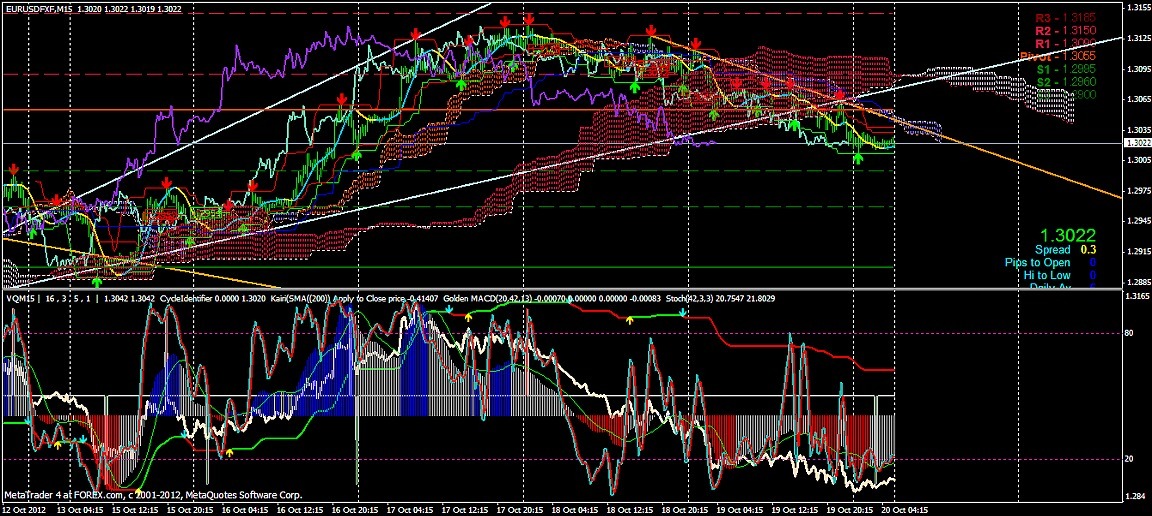The image size is (1152, 516).
Task: Click the 80 level on oscillator scale
Action: (x=1131, y=333)
